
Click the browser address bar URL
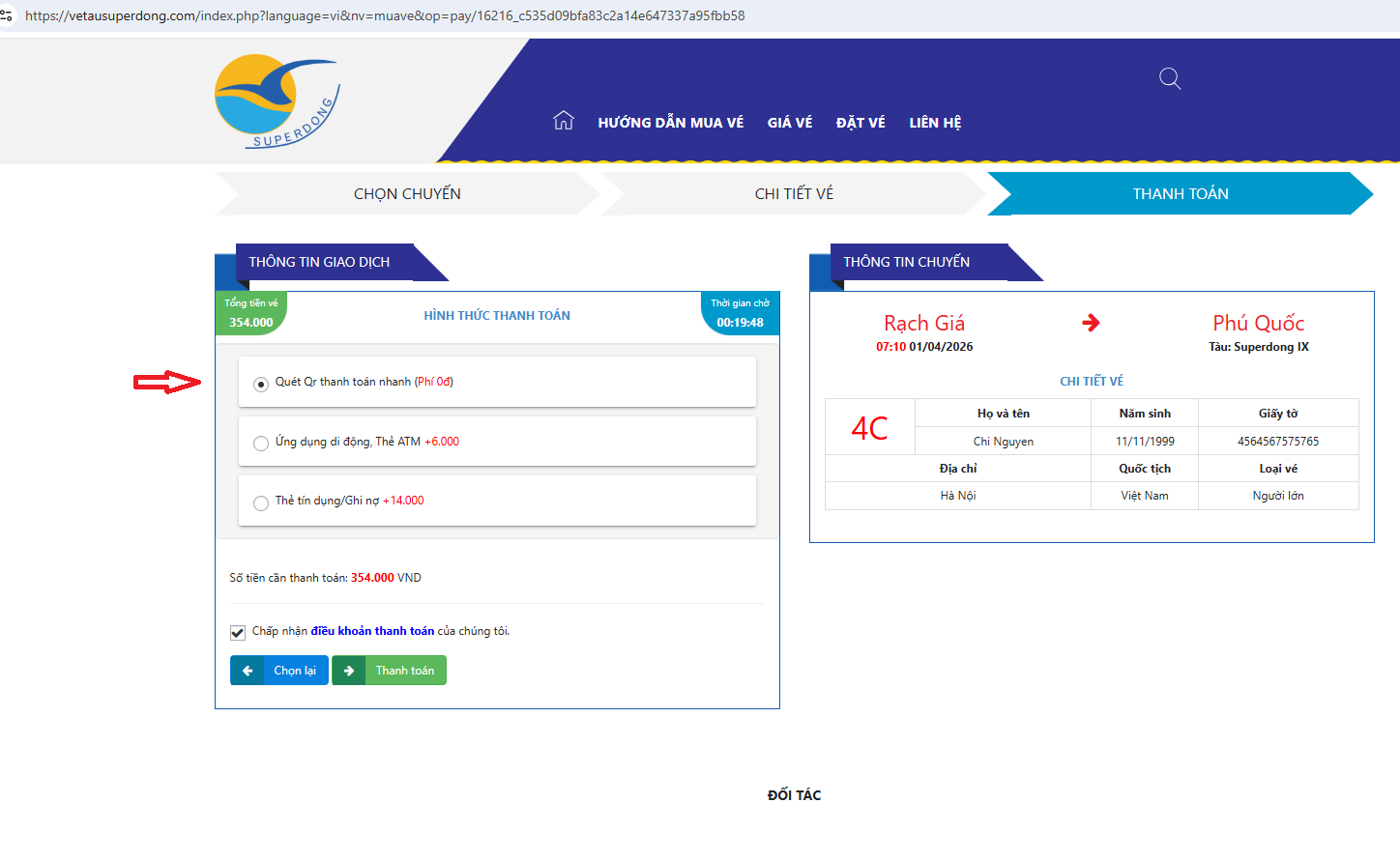(x=385, y=15)
